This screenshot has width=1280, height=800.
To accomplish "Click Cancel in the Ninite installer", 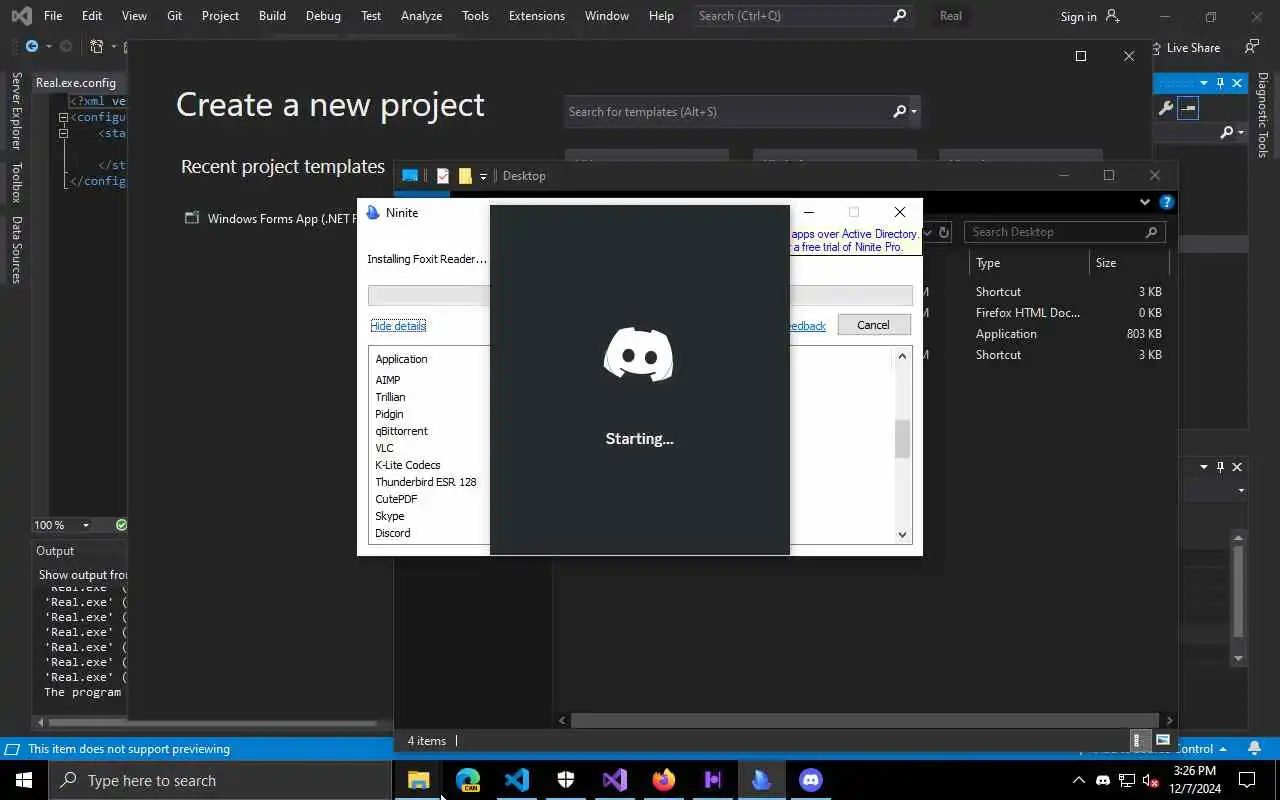I will coord(873,325).
